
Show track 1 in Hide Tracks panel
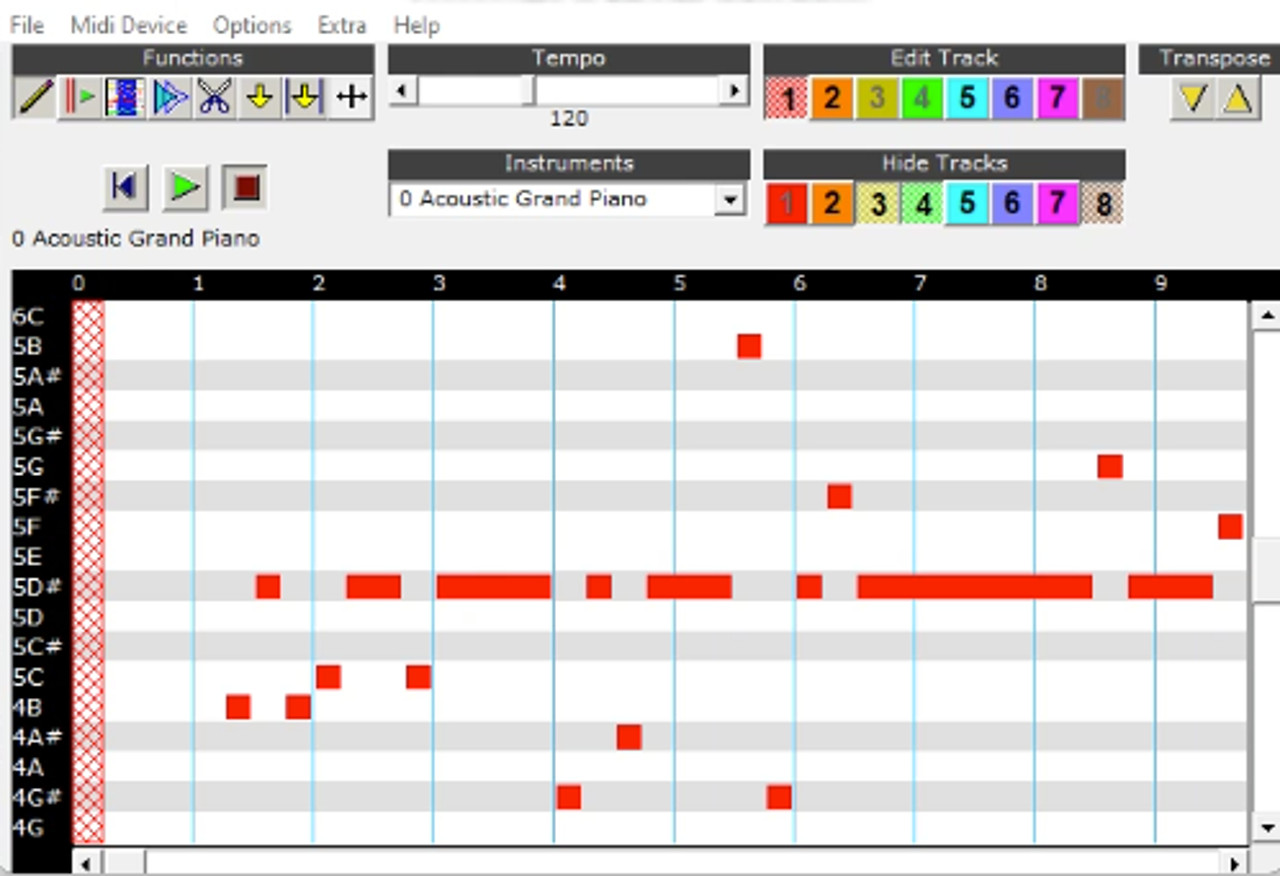(x=785, y=203)
